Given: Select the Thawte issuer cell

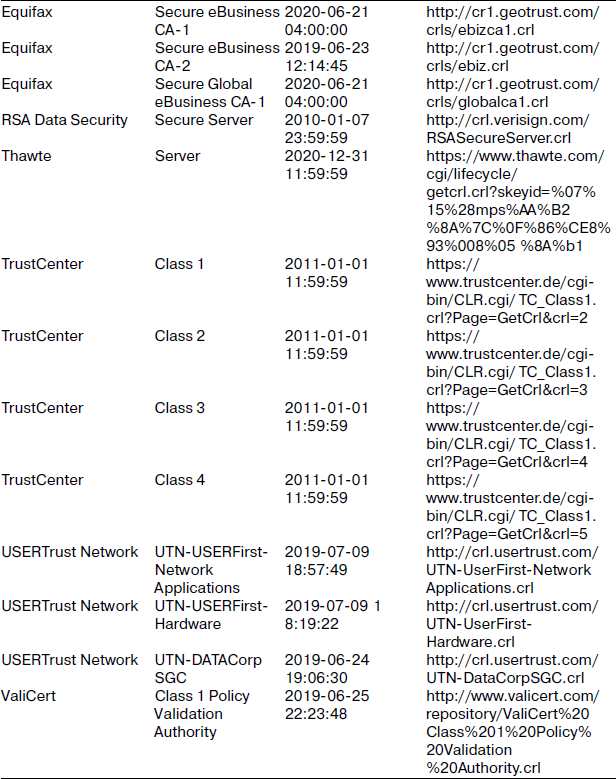Looking at the screenshot, I should pyautogui.click(x=26, y=156).
